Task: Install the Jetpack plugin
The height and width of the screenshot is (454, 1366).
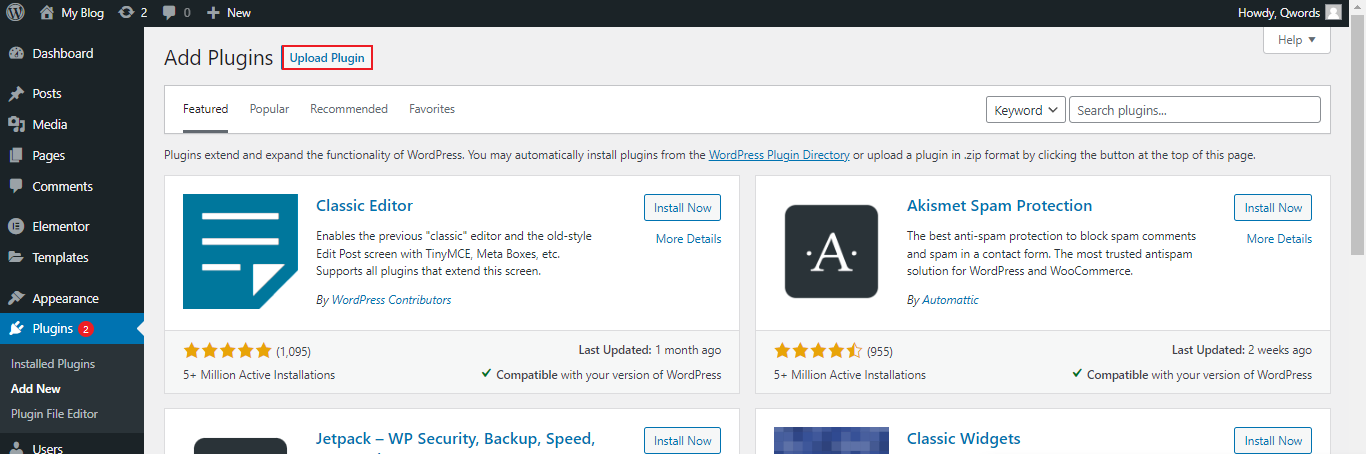Action: coord(682,441)
